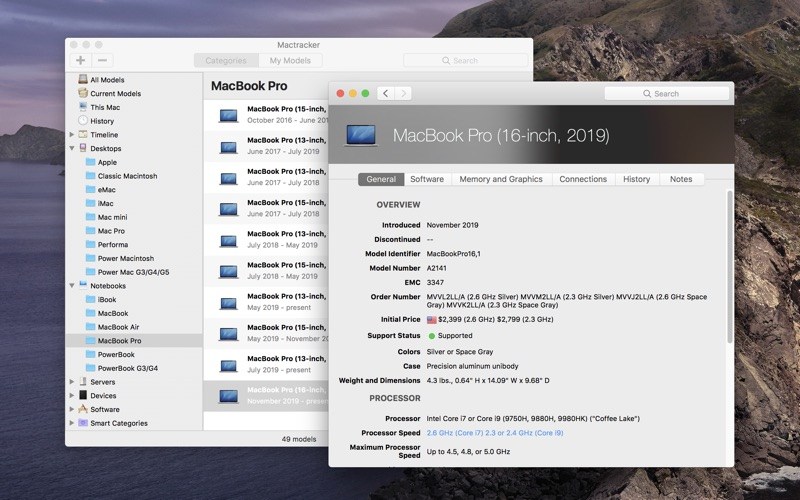
Task: Select the Timeline item icon
Action: (x=83, y=134)
